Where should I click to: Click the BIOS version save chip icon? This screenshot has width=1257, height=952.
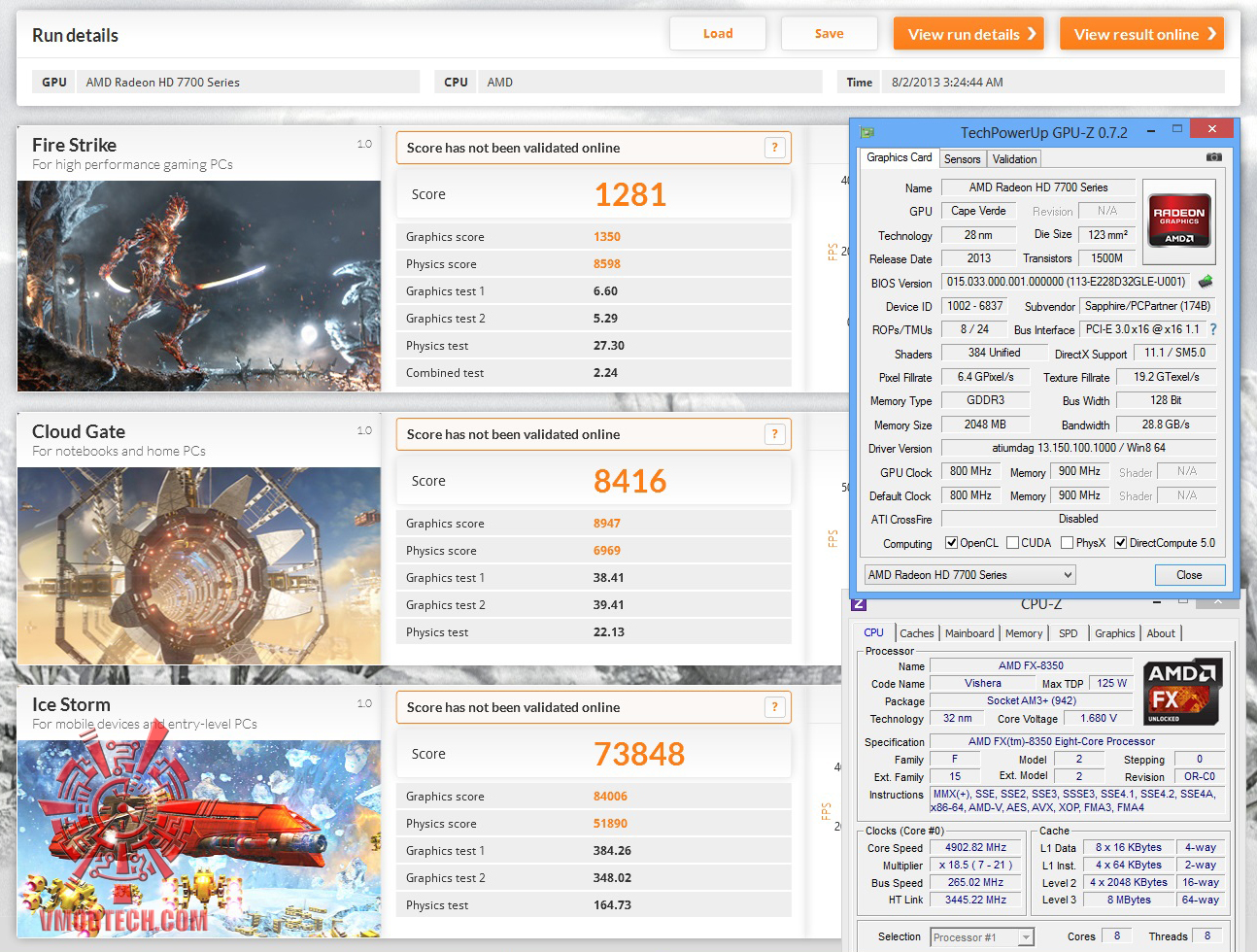(x=1206, y=282)
